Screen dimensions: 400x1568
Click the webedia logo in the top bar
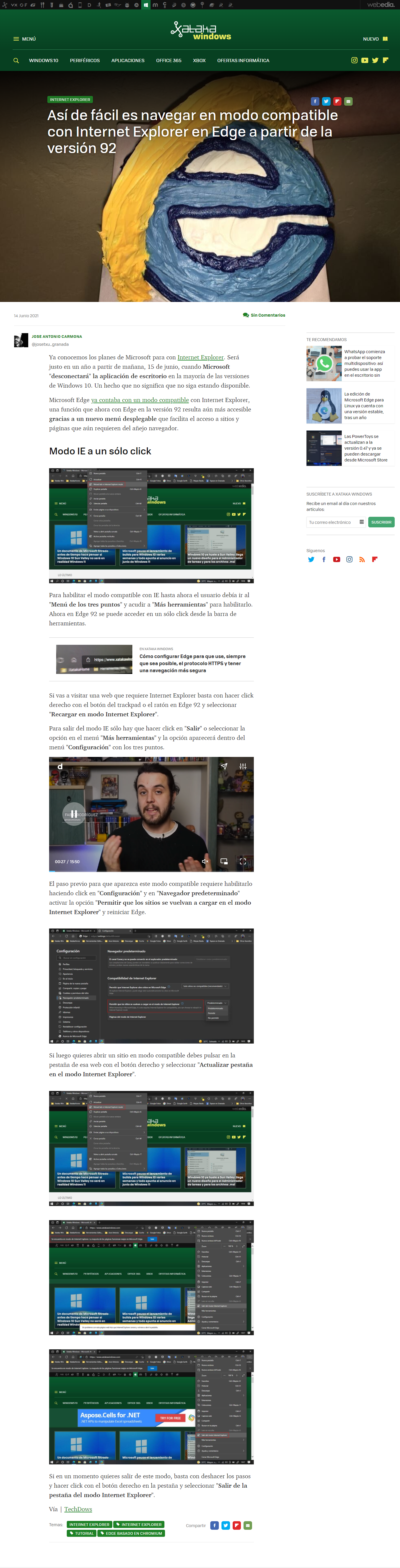tap(381, 5)
